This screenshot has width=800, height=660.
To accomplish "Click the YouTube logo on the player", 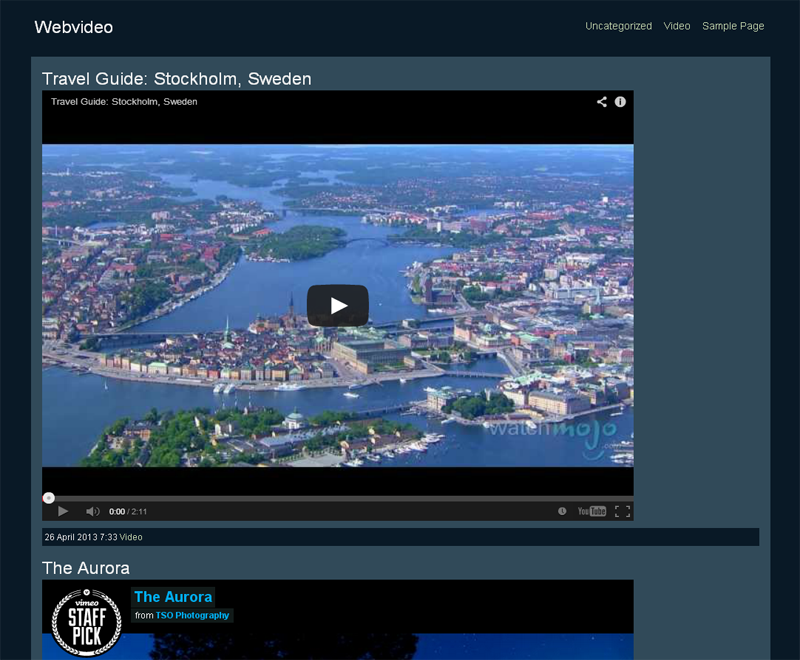I will [593, 510].
